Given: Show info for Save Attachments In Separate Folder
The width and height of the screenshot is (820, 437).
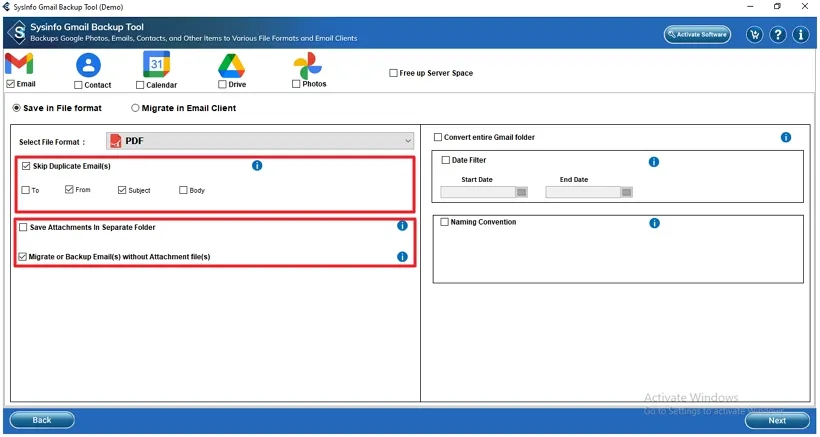Looking at the screenshot, I should pyautogui.click(x=402, y=226).
